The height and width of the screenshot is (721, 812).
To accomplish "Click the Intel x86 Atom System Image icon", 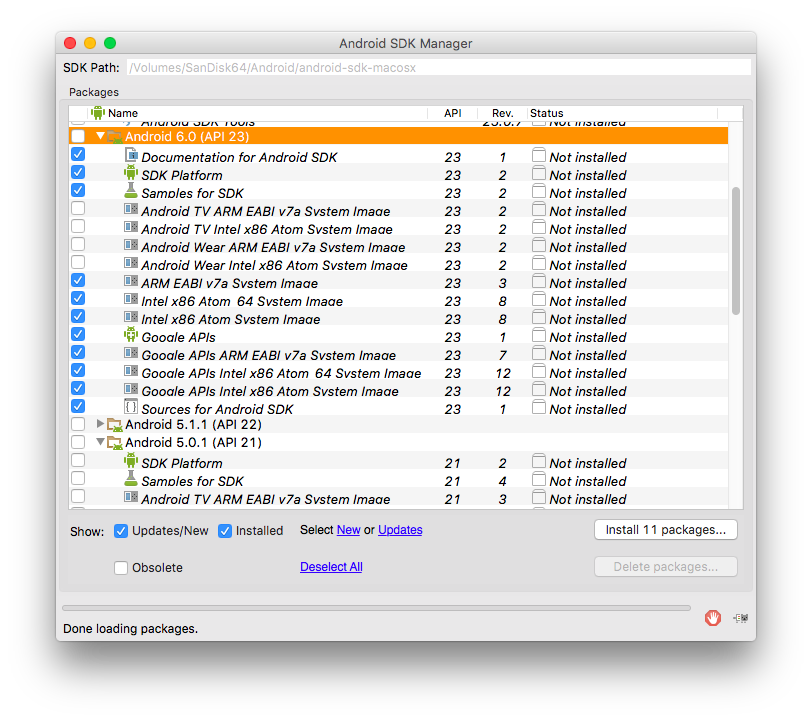I will click(131, 316).
